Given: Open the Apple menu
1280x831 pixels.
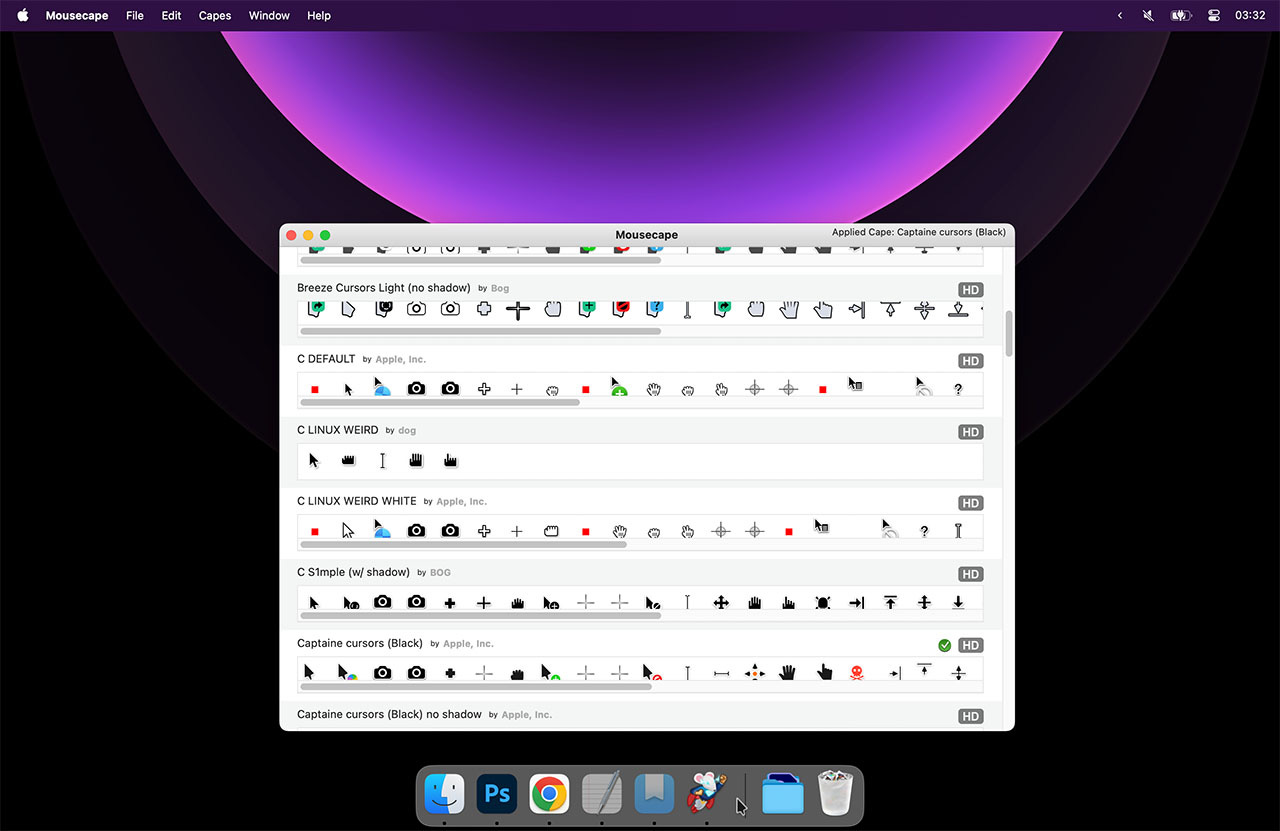Looking at the screenshot, I should (x=23, y=15).
